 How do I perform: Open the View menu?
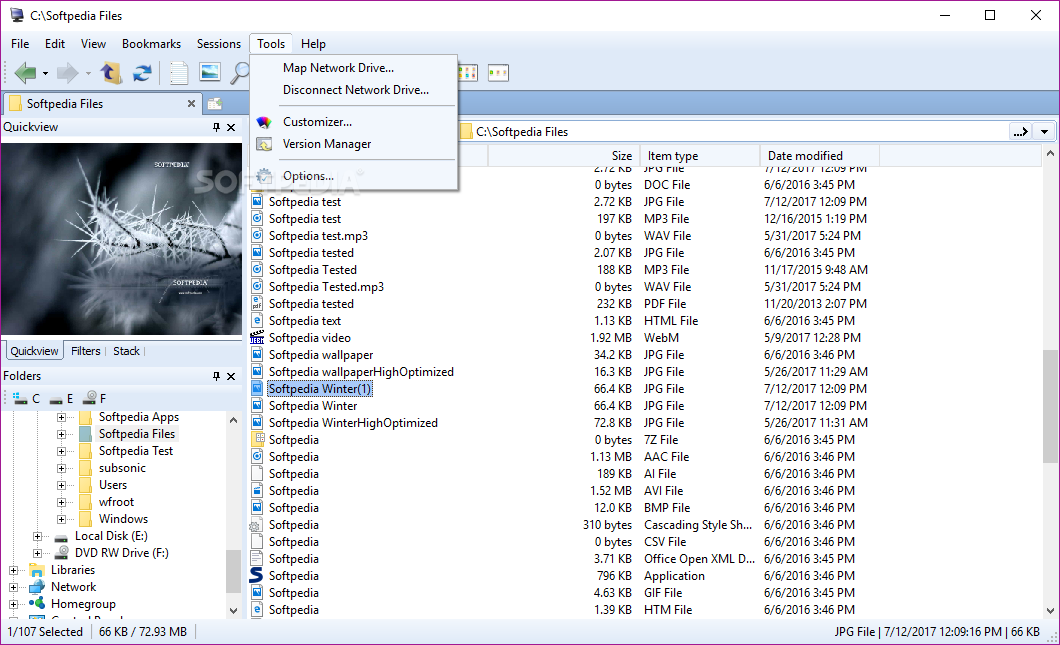[x=93, y=44]
